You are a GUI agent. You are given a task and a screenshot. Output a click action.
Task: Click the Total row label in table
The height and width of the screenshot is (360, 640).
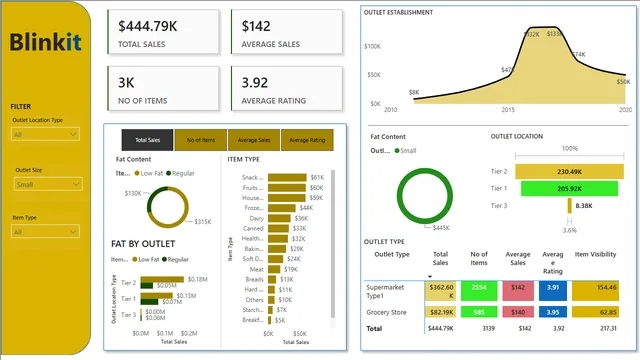[374, 329]
